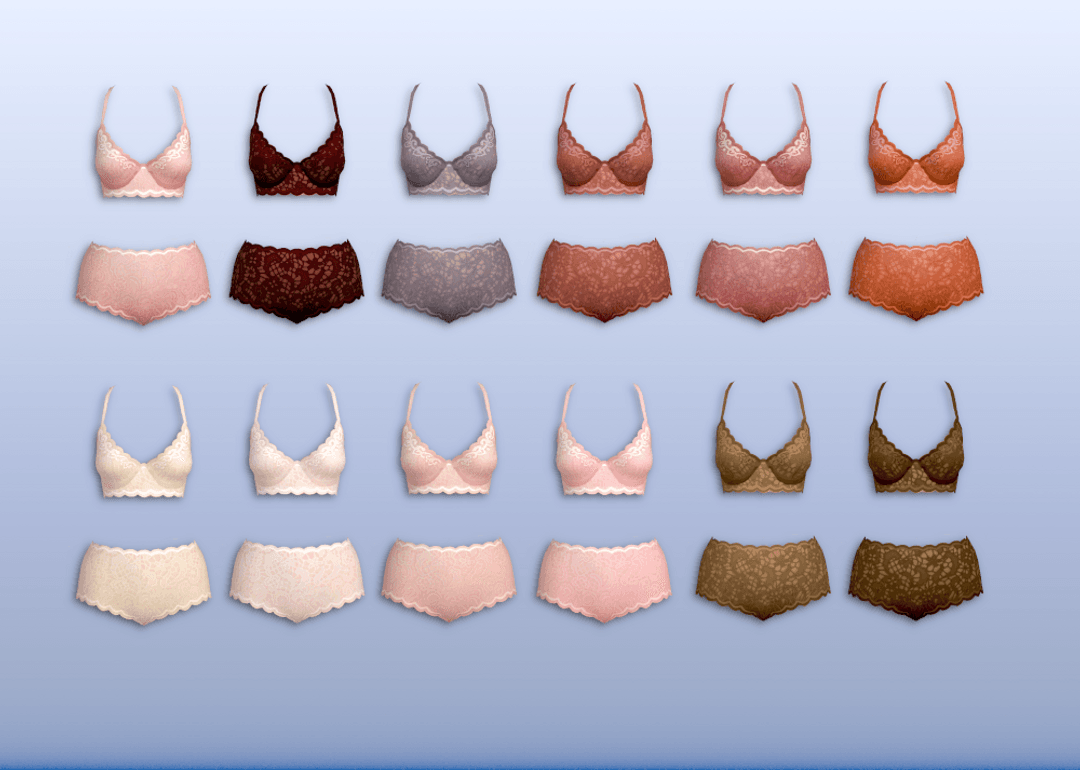
Task: Click the dusty rose panties
Action: coord(760,280)
